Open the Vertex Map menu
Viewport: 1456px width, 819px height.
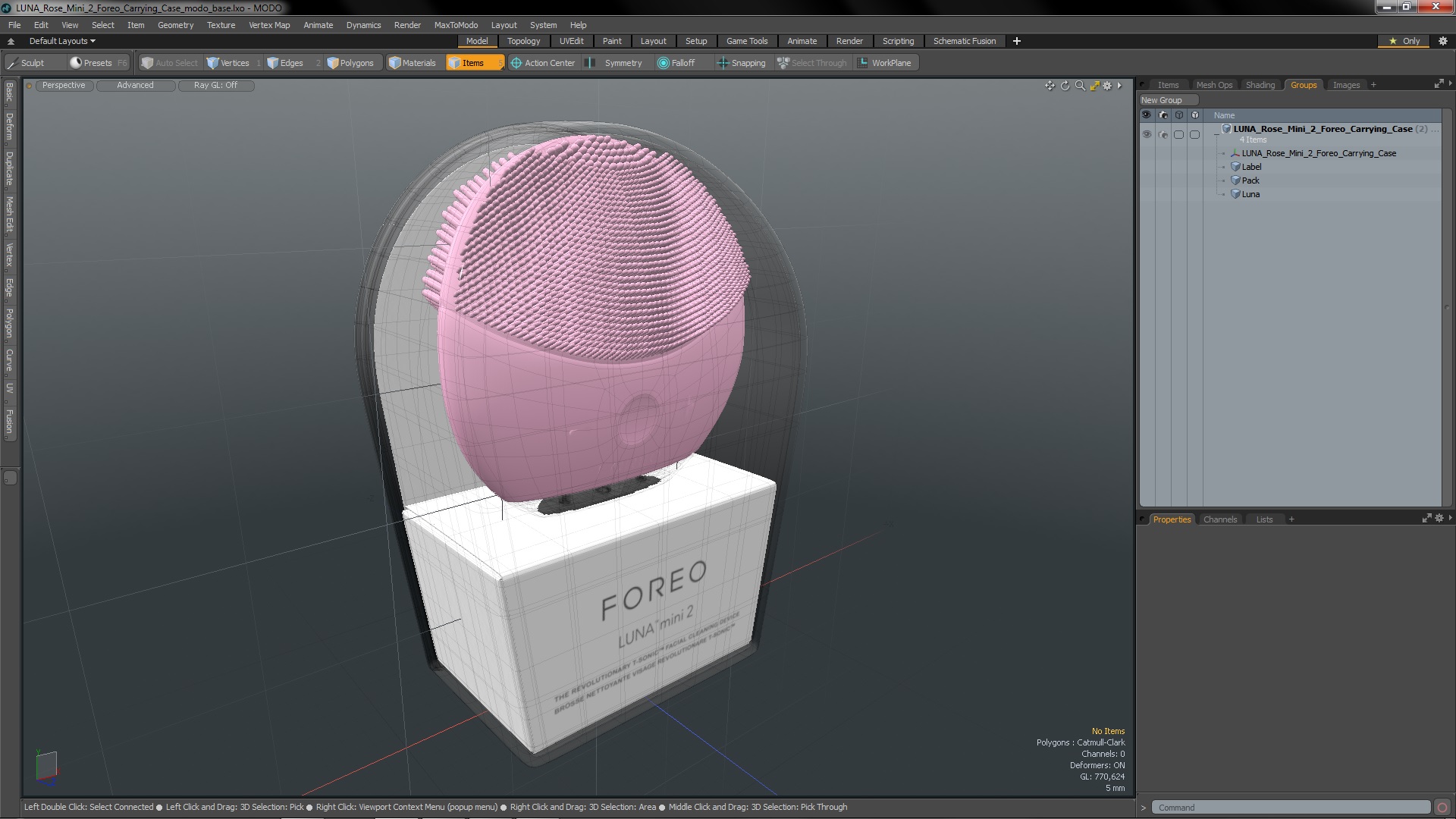(x=269, y=25)
